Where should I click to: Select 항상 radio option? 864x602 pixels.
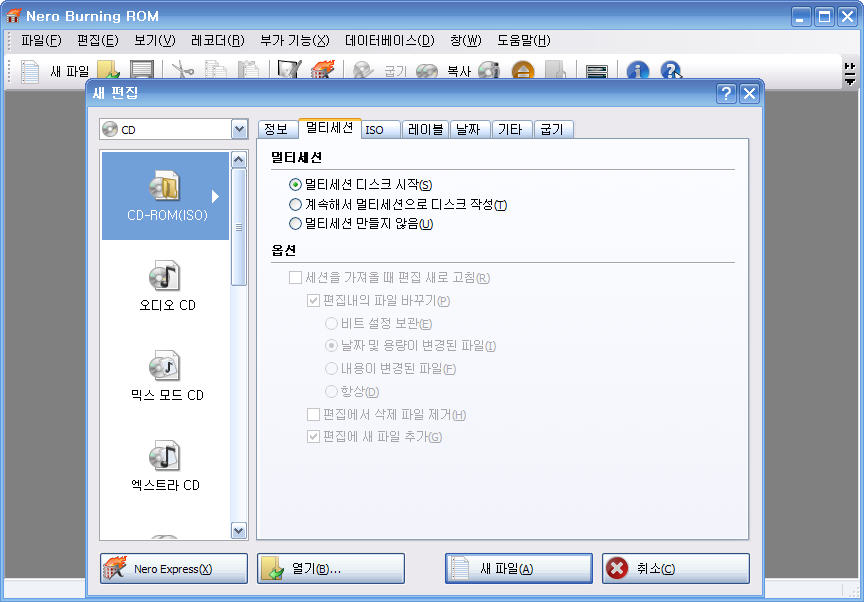tap(331, 391)
